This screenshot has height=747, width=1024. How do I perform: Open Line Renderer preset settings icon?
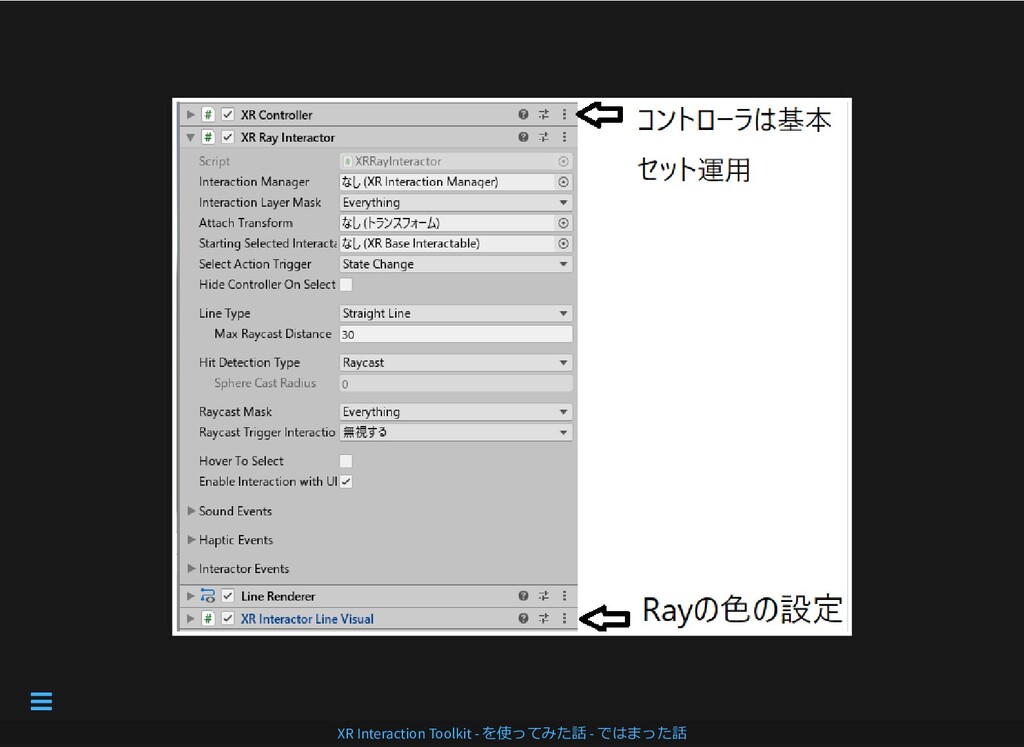[x=543, y=596]
